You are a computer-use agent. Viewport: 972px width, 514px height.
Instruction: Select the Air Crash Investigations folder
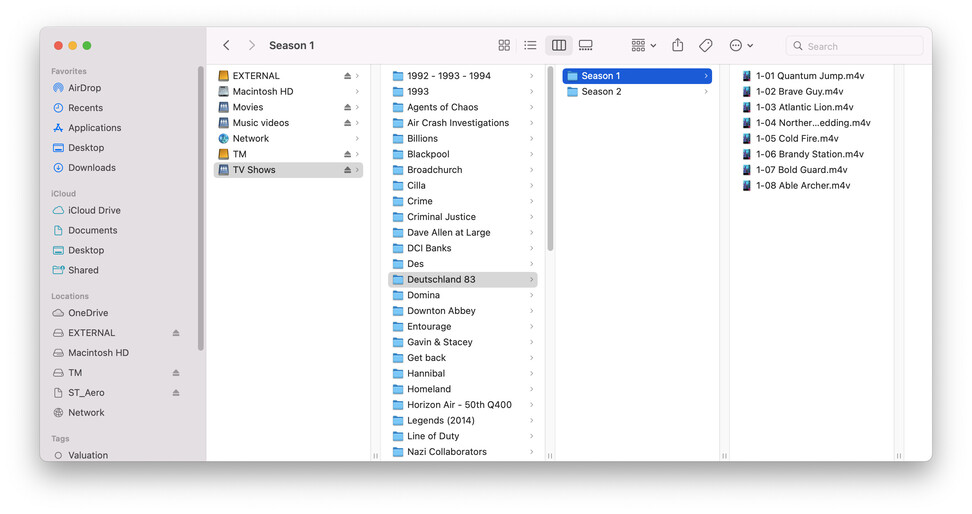(x=462, y=123)
